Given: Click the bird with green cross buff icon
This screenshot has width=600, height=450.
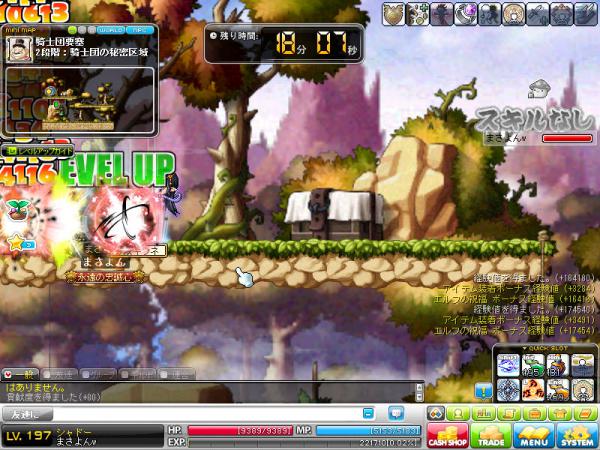Looking at the screenshot, I should (417, 15).
